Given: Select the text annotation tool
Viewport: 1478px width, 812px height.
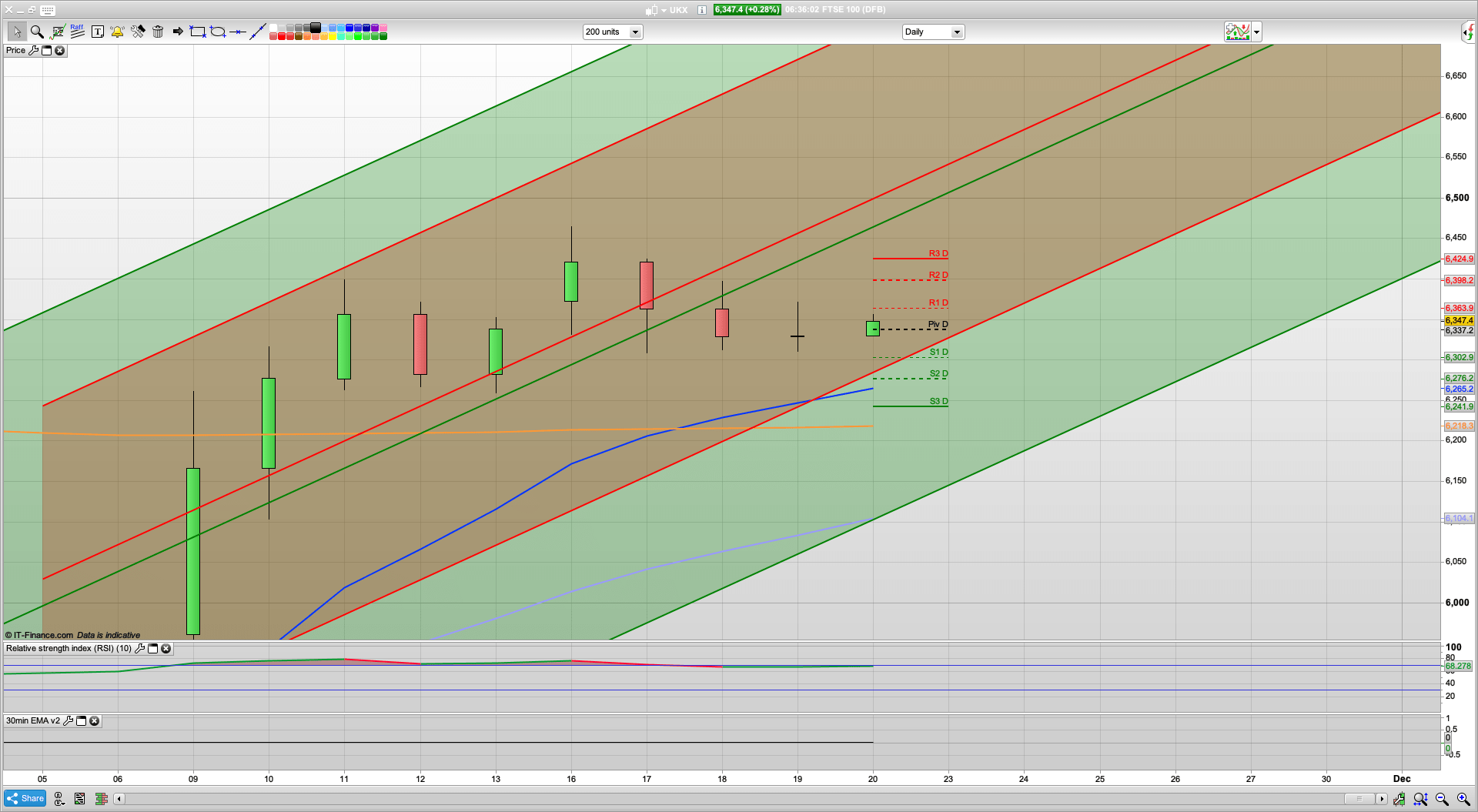Looking at the screenshot, I should [98, 32].
